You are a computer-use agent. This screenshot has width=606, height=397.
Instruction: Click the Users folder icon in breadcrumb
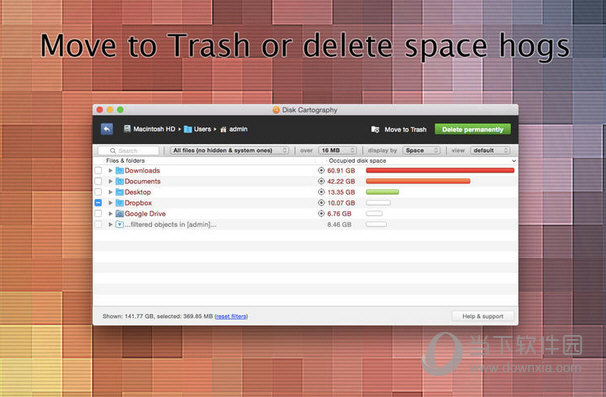[x=188, y=129]
